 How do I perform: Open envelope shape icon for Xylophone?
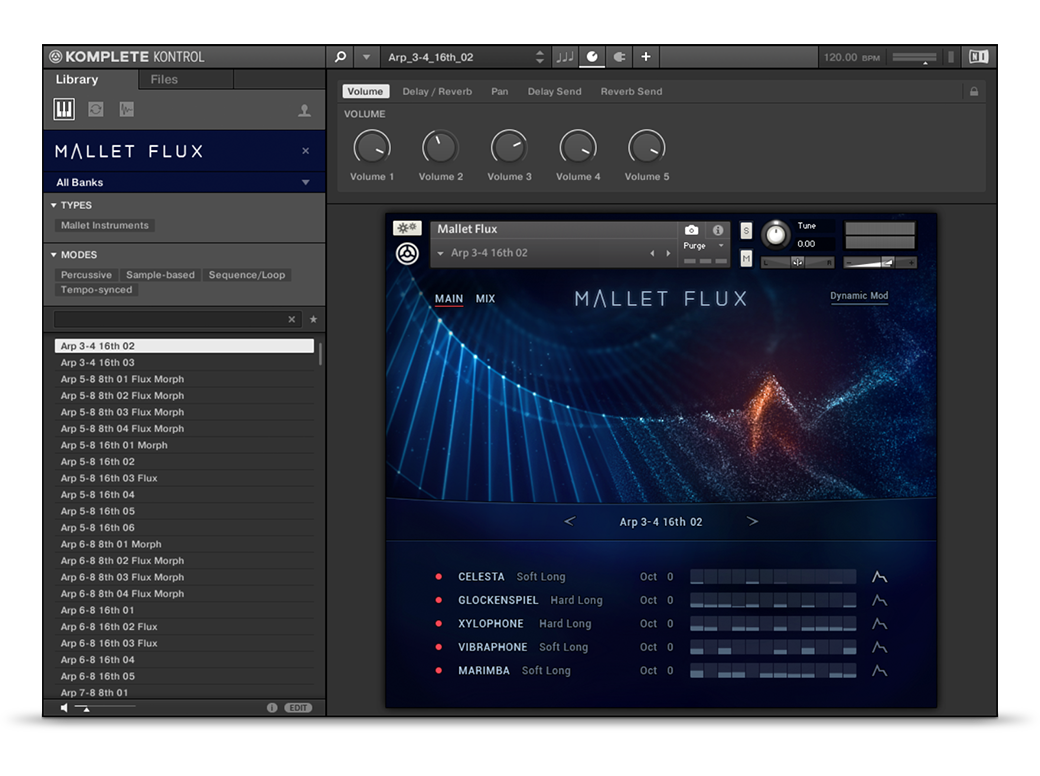(x=879, y=624)
